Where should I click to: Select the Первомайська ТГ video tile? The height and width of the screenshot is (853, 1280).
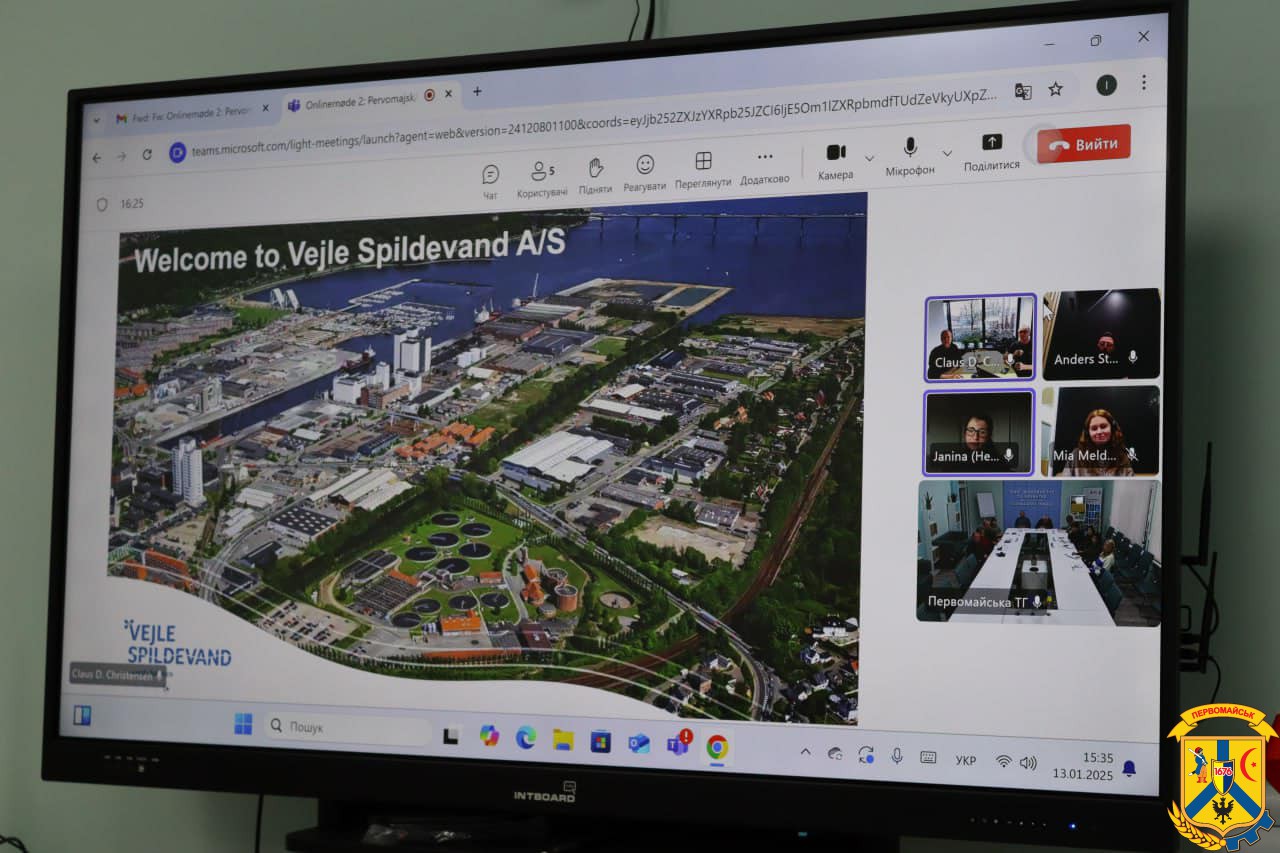[1038, 552]
